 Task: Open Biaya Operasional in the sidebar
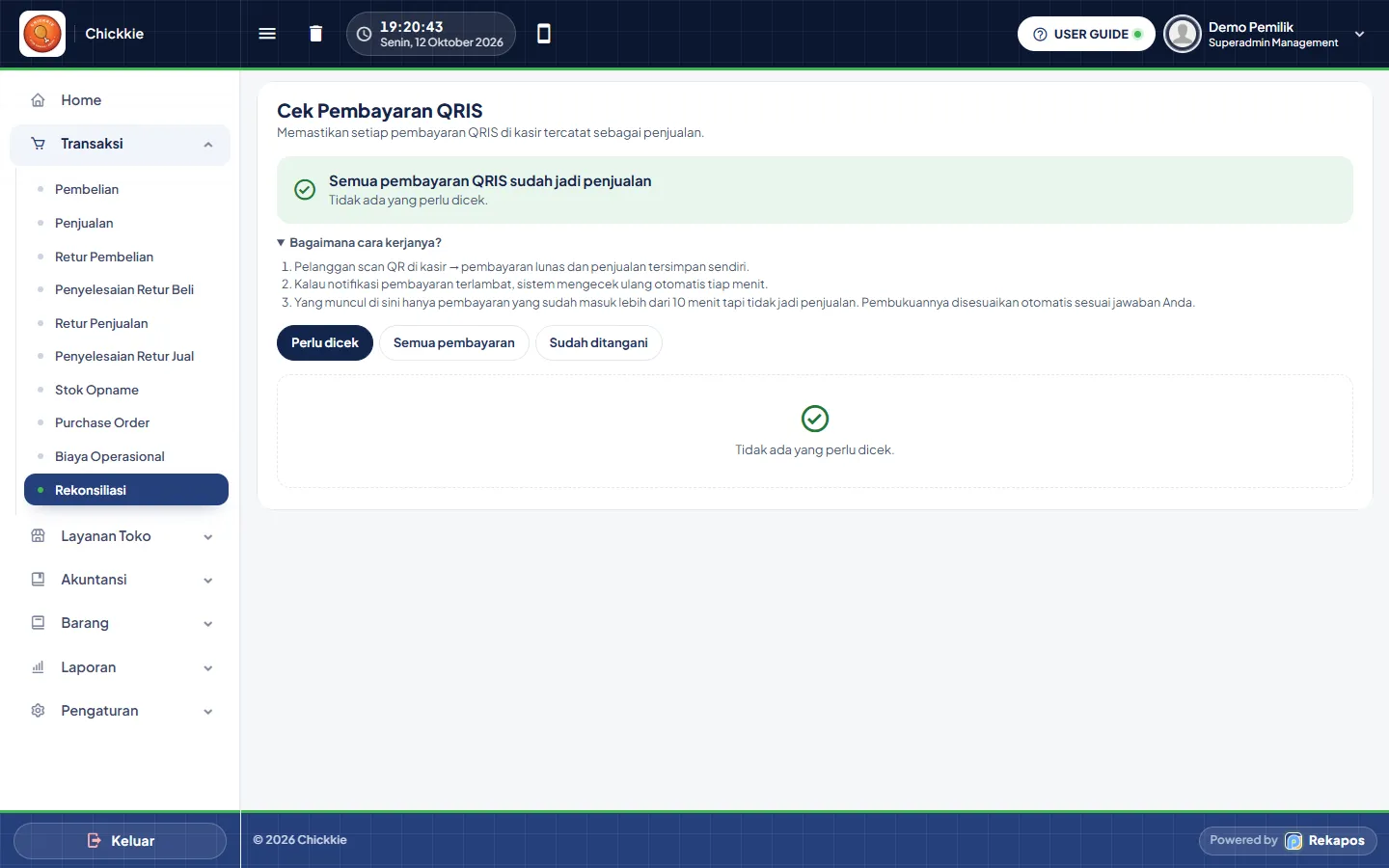click(x=110, y=456)
